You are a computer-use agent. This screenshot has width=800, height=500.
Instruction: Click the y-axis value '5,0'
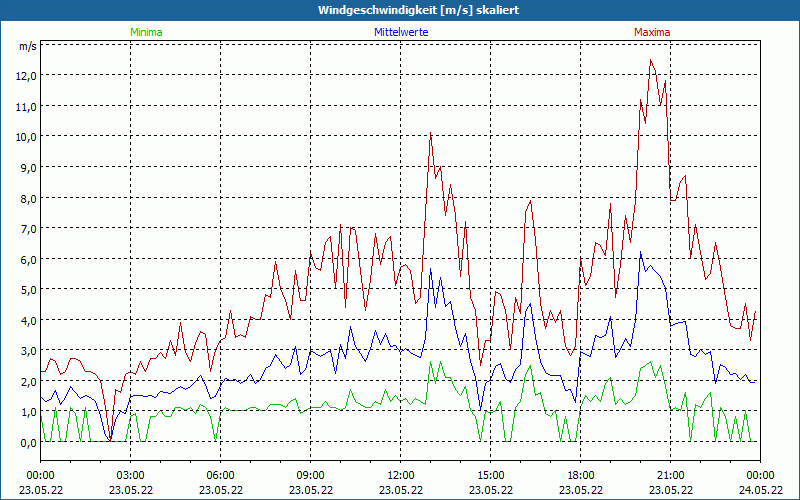(x=29, y=290)
